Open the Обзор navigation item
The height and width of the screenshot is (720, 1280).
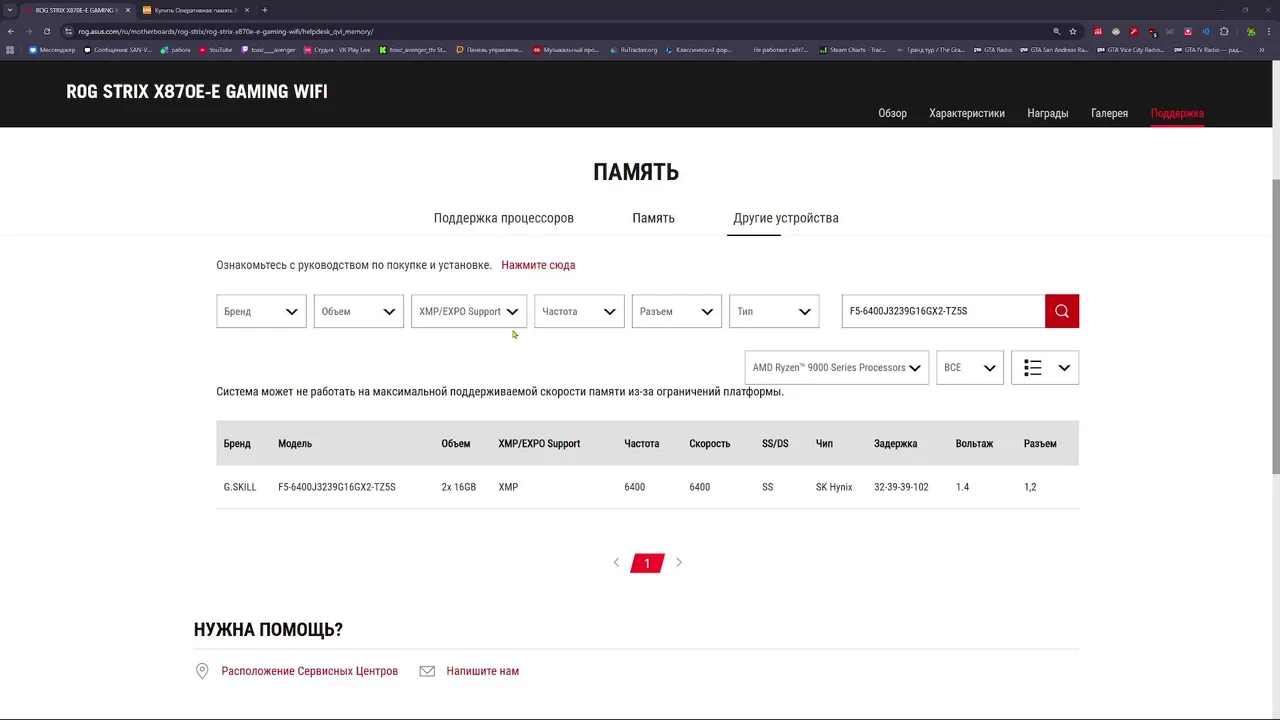tap(893, 113)
